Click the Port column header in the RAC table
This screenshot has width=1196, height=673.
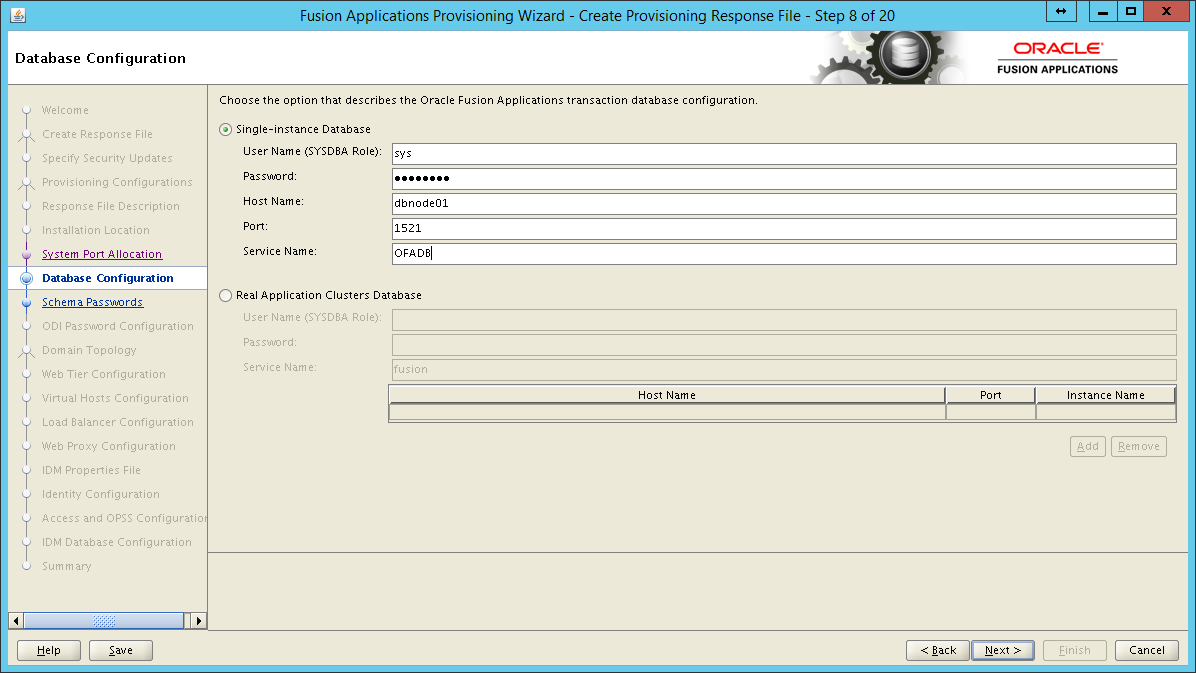tap(990, 395)
